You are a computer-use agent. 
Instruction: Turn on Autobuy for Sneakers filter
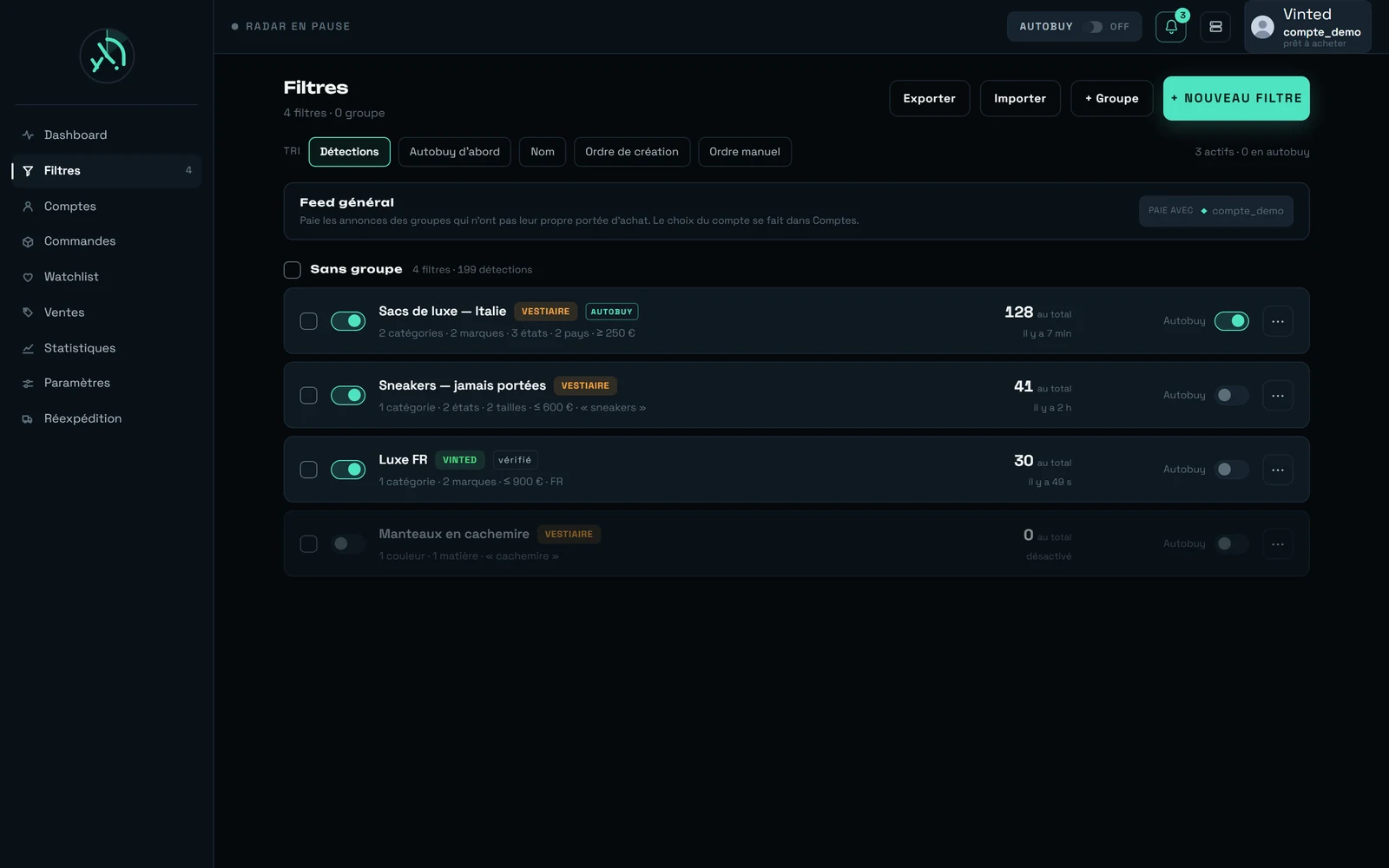tap(1231, 395)
